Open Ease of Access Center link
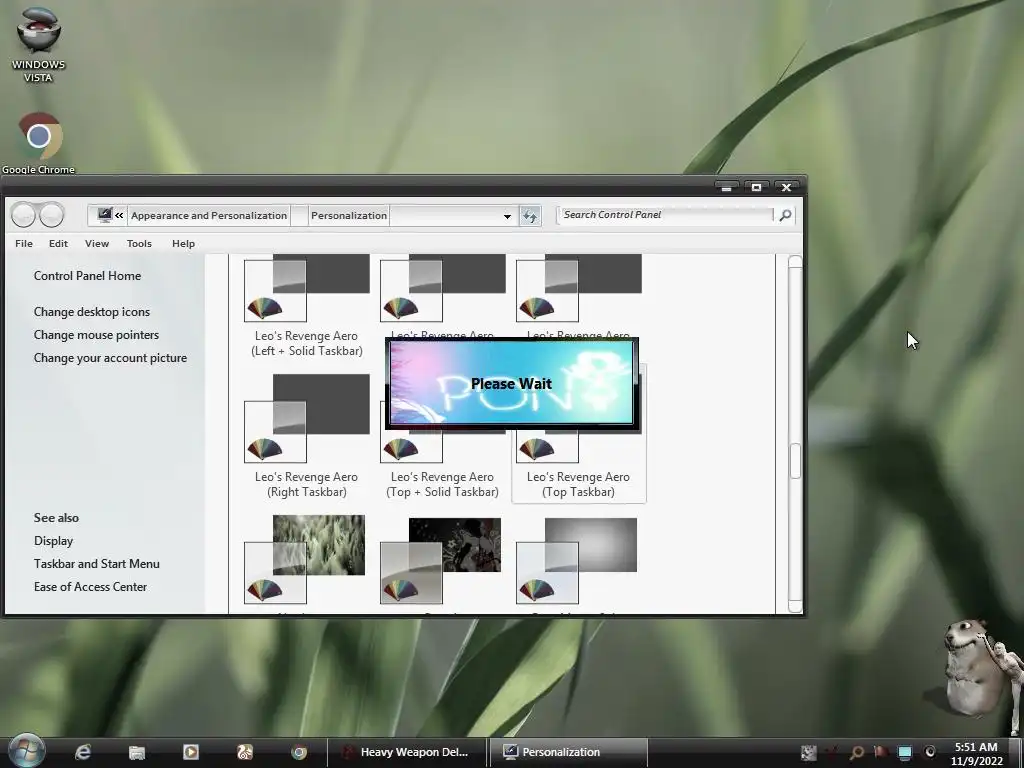Image resolution: width=1024 pixels, height=768 pixels. pyautogui.click(x=91, y=586)
